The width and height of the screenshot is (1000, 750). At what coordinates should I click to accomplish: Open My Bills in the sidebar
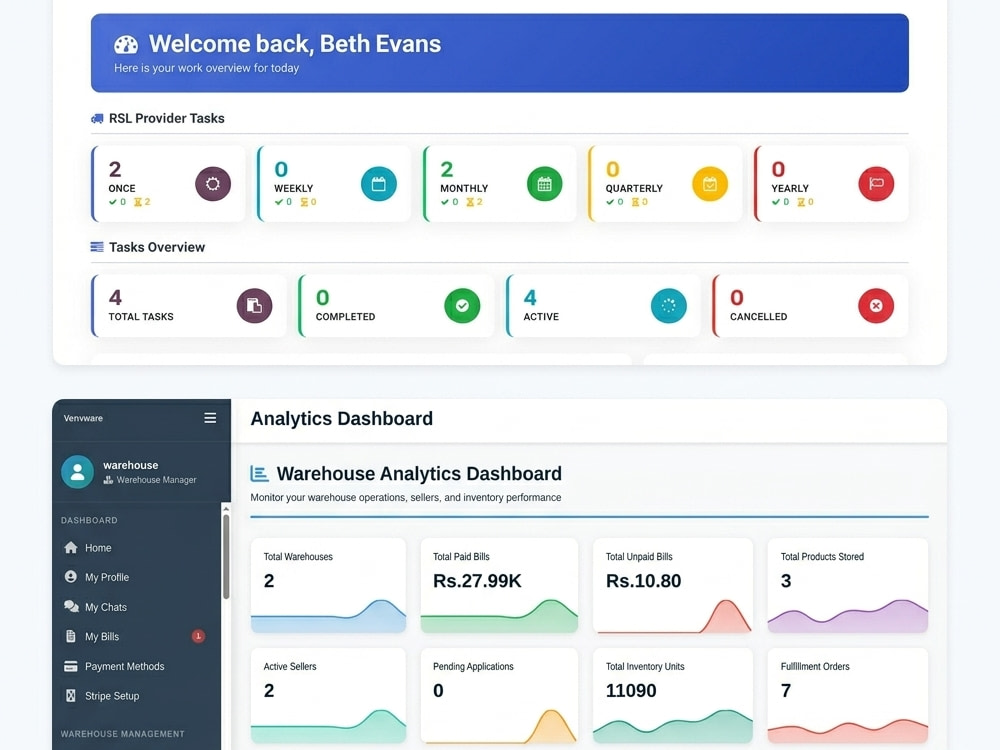137,636
